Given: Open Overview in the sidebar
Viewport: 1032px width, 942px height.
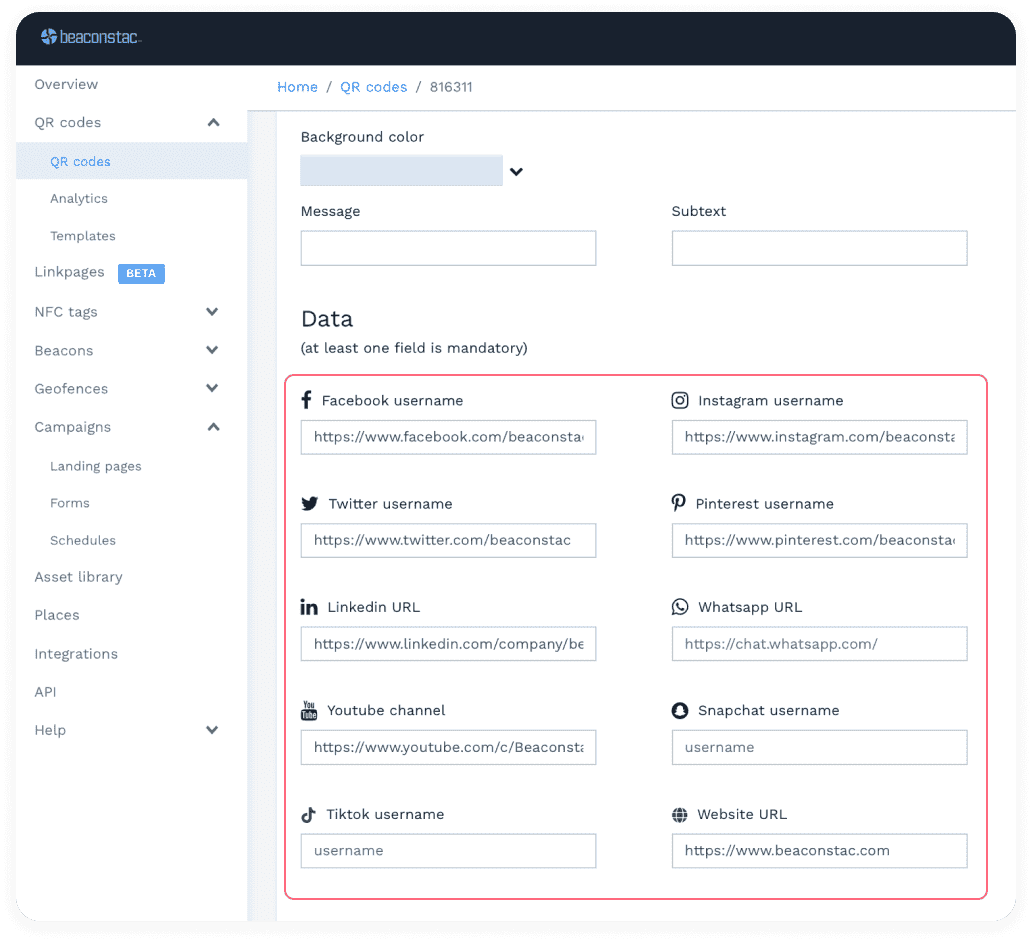Looking at the screenshot, I should pos(66,84).
